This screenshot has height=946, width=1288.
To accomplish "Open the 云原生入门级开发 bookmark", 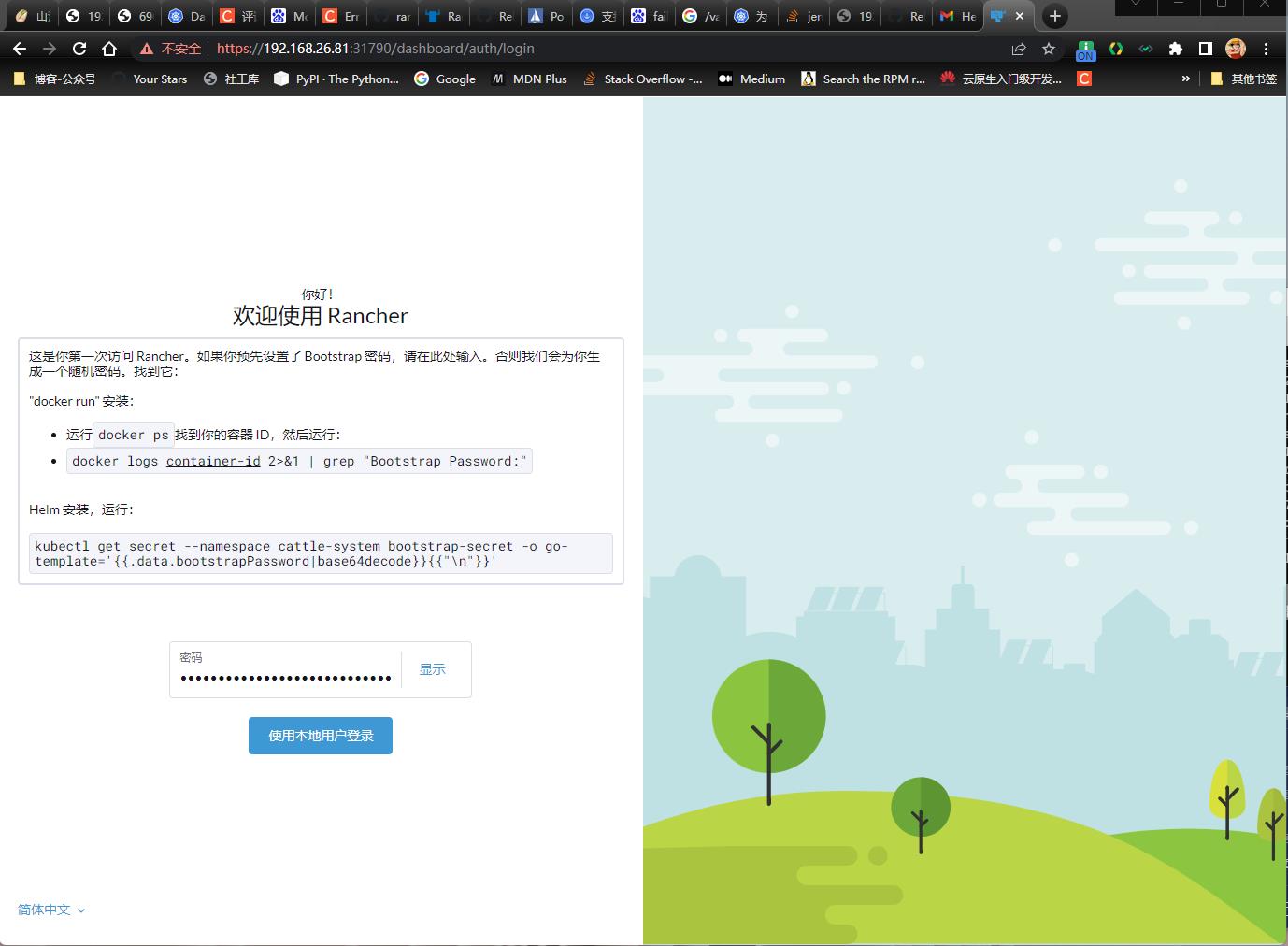I will [1001, 79].
